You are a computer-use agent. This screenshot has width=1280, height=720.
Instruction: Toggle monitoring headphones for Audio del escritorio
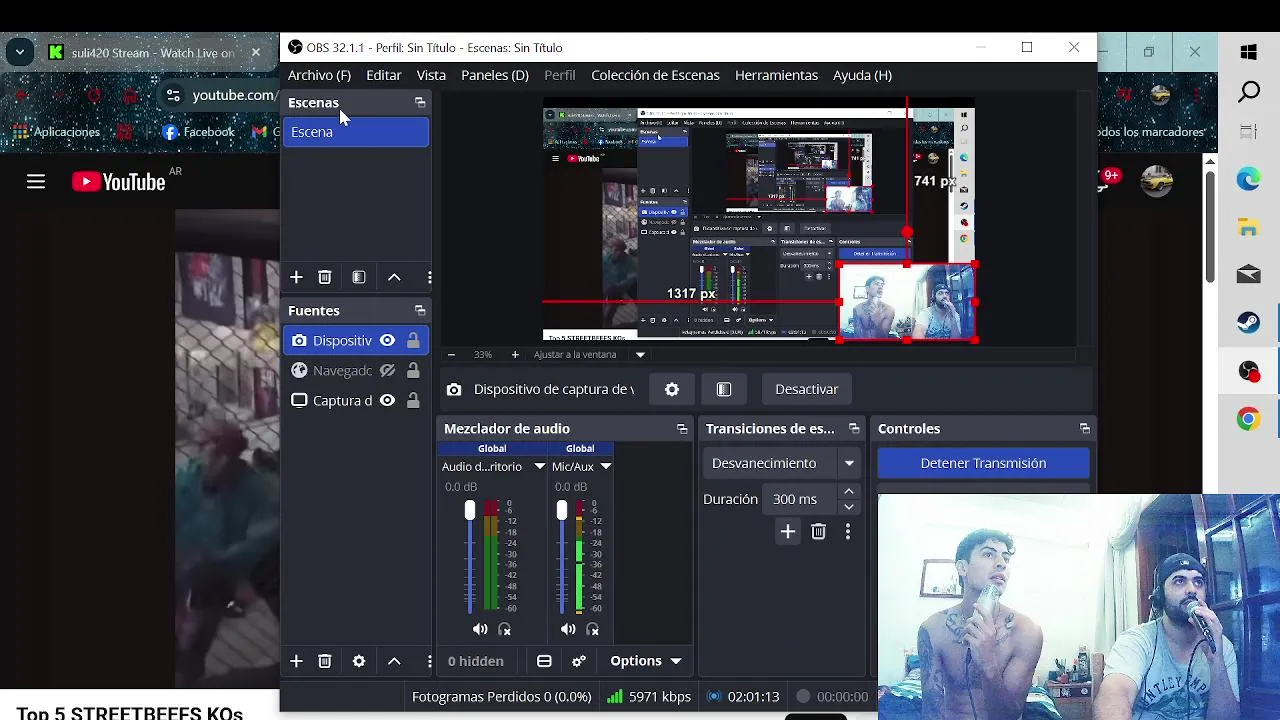click(x=505, y=629)
